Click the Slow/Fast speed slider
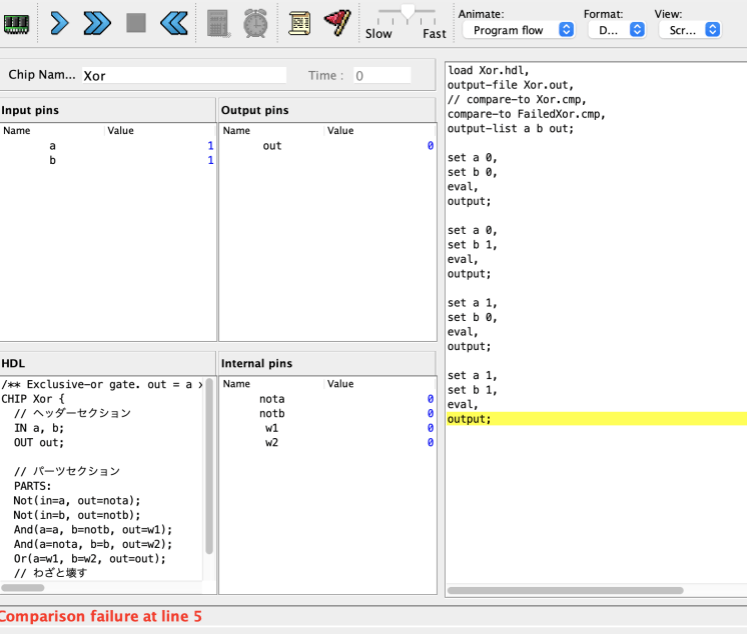 [406, 13]
